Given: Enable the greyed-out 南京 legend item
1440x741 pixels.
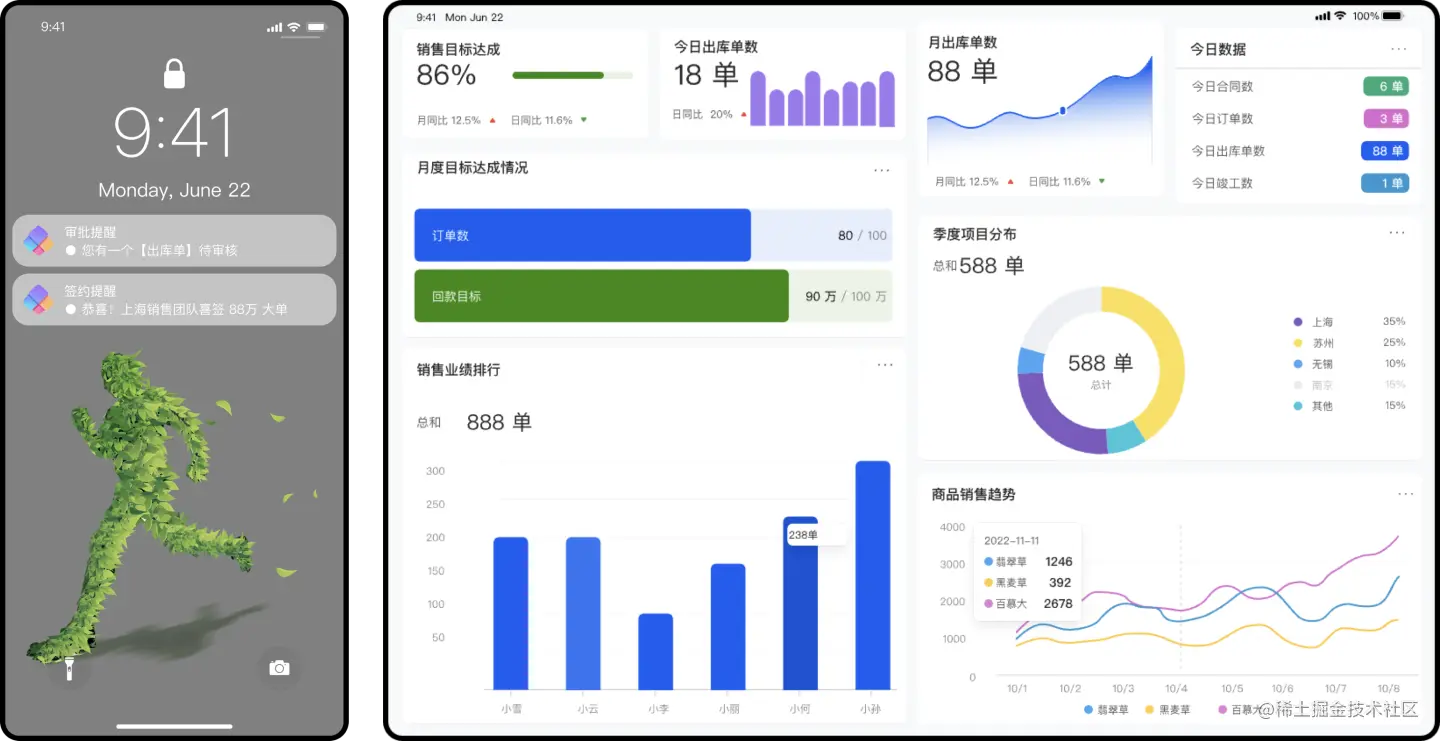Looking at the screenshot, I should (1314, 385).
